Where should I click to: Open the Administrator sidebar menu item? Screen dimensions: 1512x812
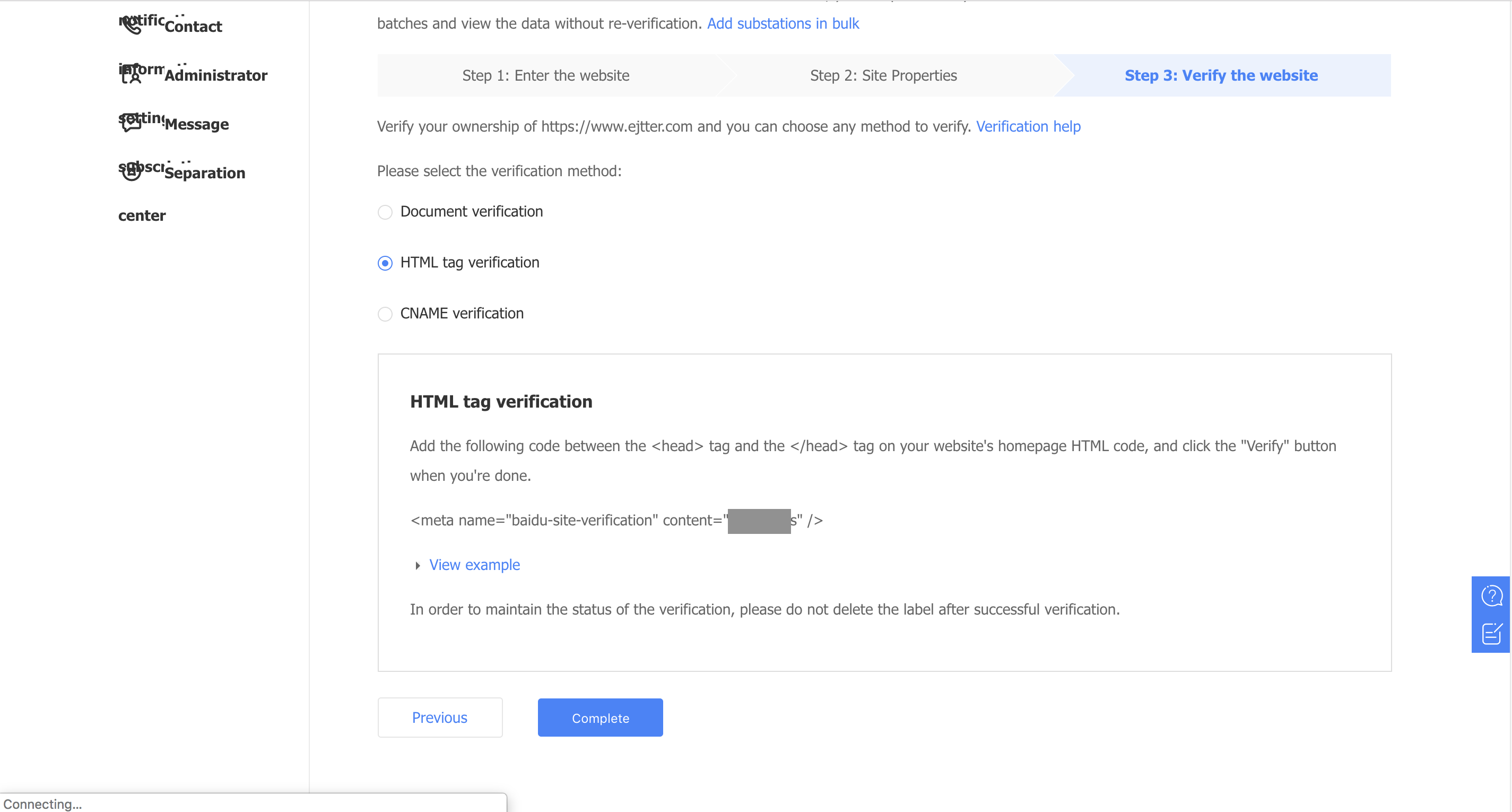[x=215, y=75]
